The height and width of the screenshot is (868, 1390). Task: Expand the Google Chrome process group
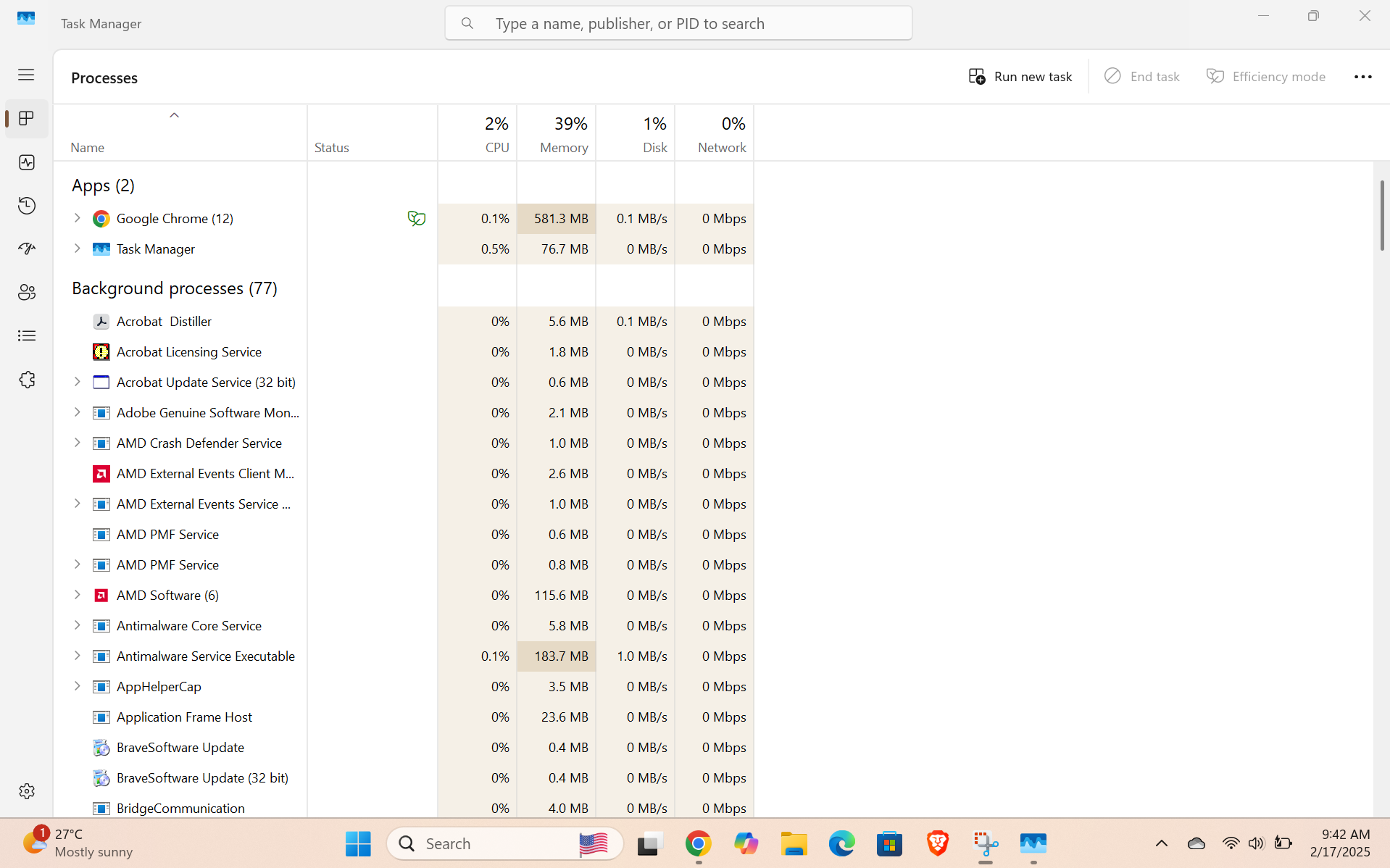pos(78,218)
